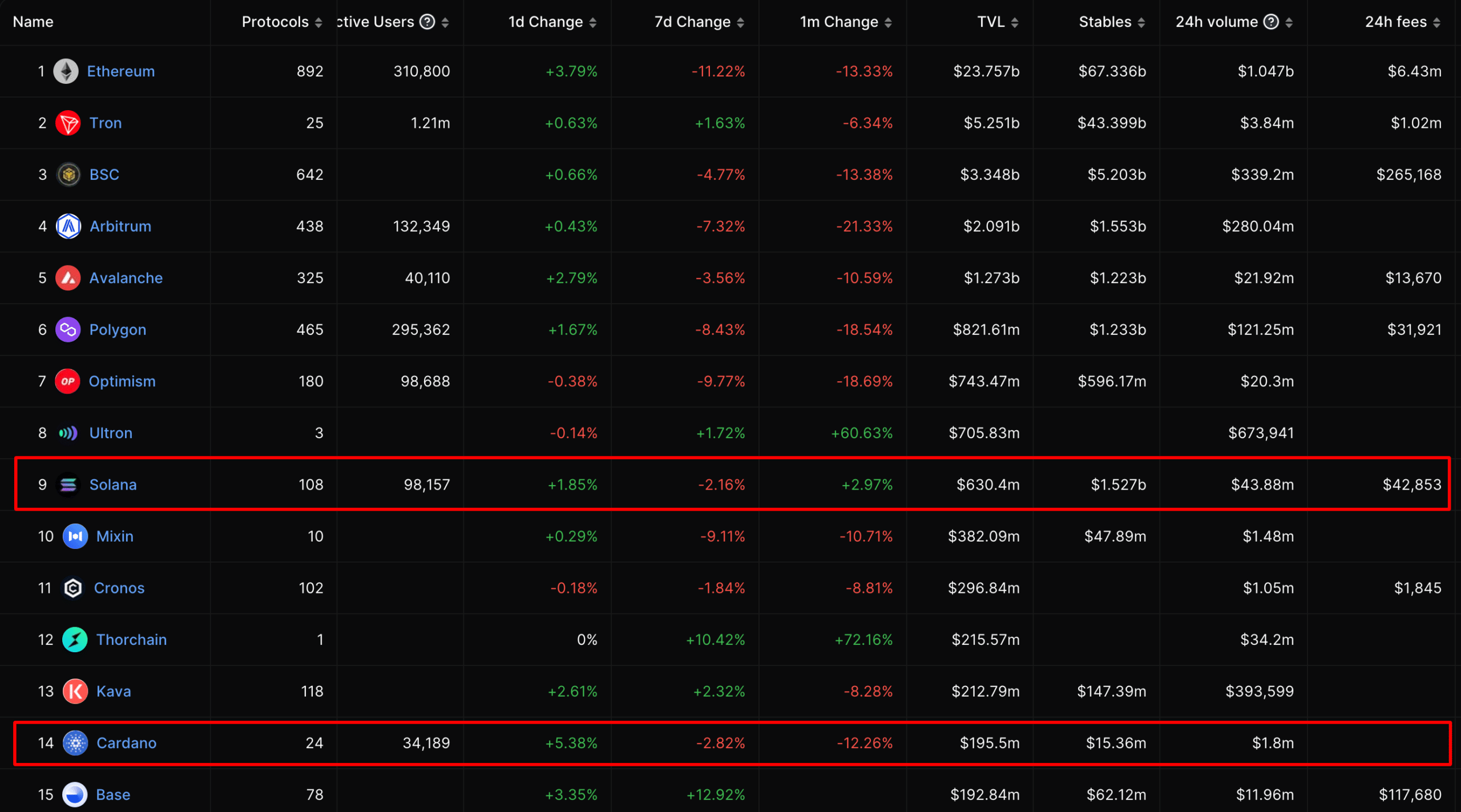Screen dimensions: 1461x812
Task: Click the Arbitrum chain logo icon
Action: point(68,227)
